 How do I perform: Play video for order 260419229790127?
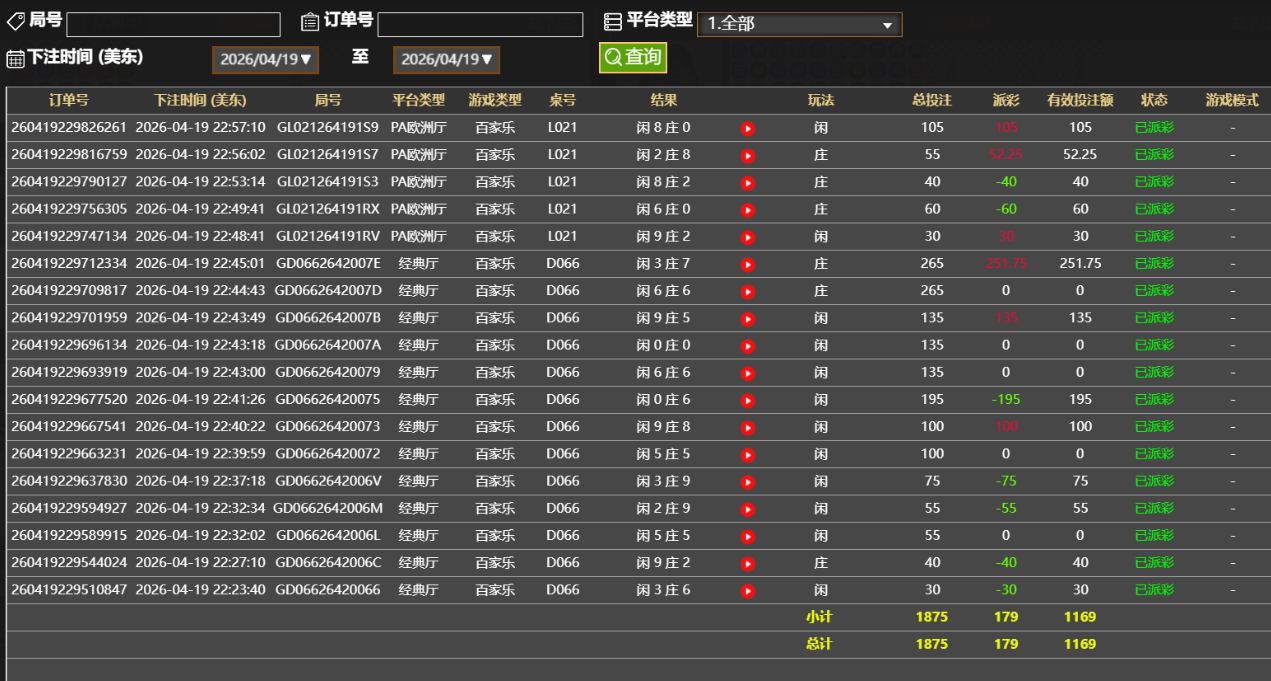tap(747, 183)
